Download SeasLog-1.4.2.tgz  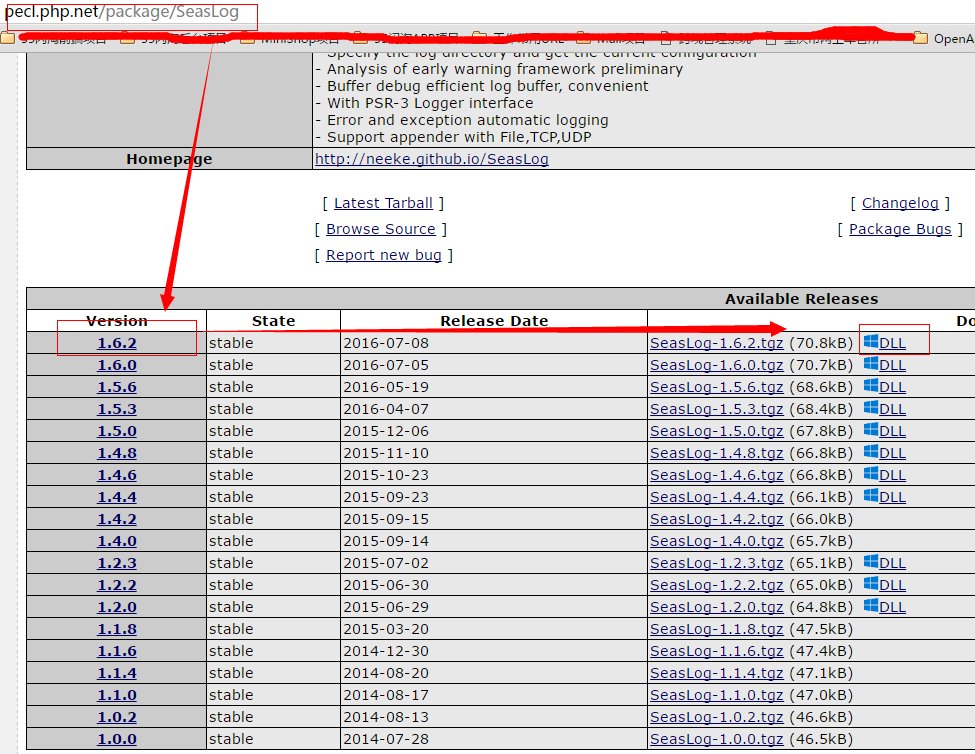point(716,519)
